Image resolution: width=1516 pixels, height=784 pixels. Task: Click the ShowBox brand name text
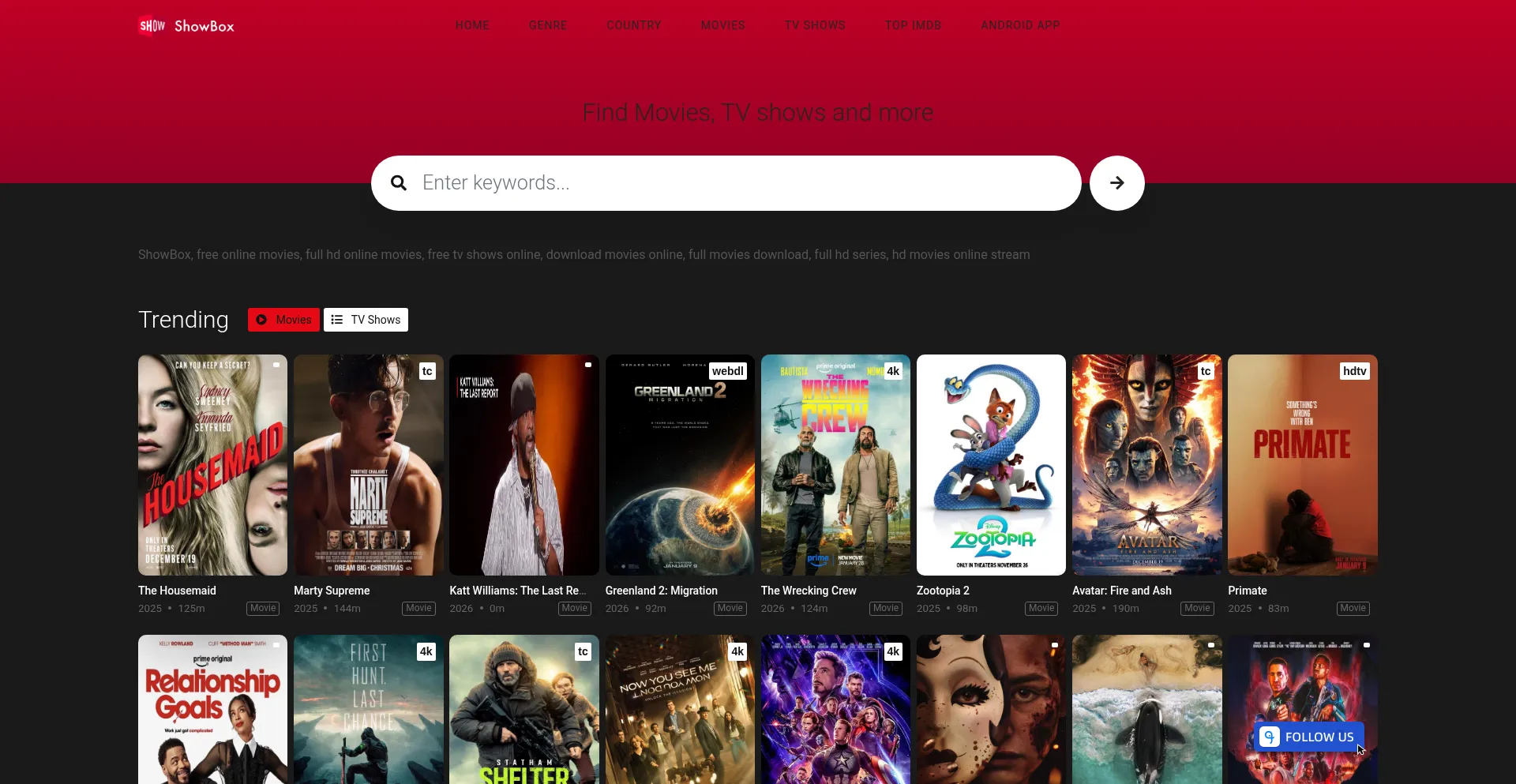click(x=205, y=26)
